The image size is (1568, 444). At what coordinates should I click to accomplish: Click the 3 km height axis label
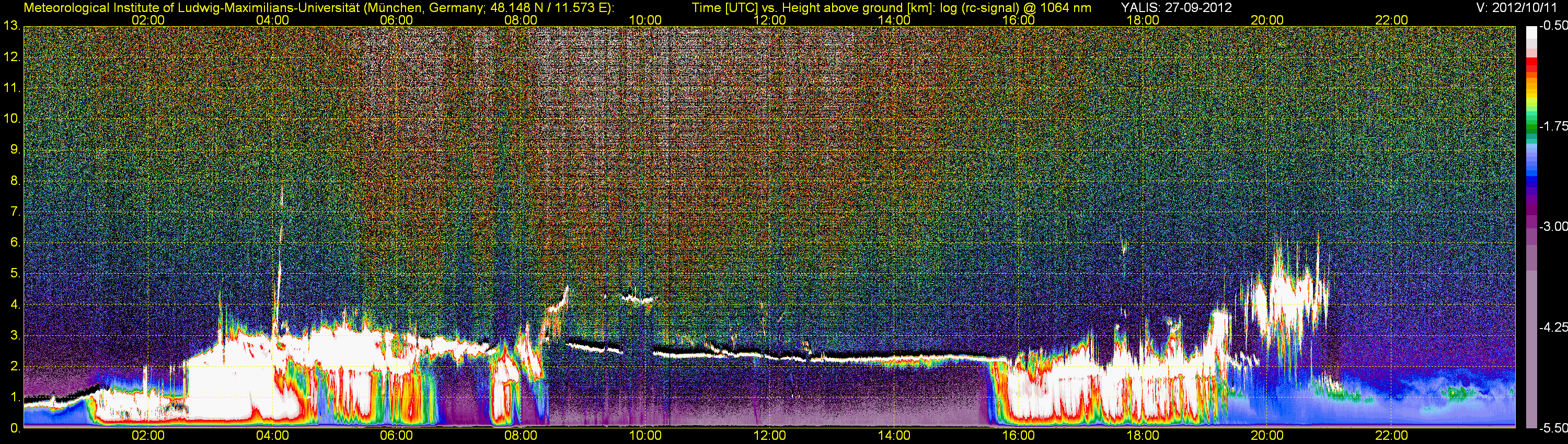tap(15, 335)
